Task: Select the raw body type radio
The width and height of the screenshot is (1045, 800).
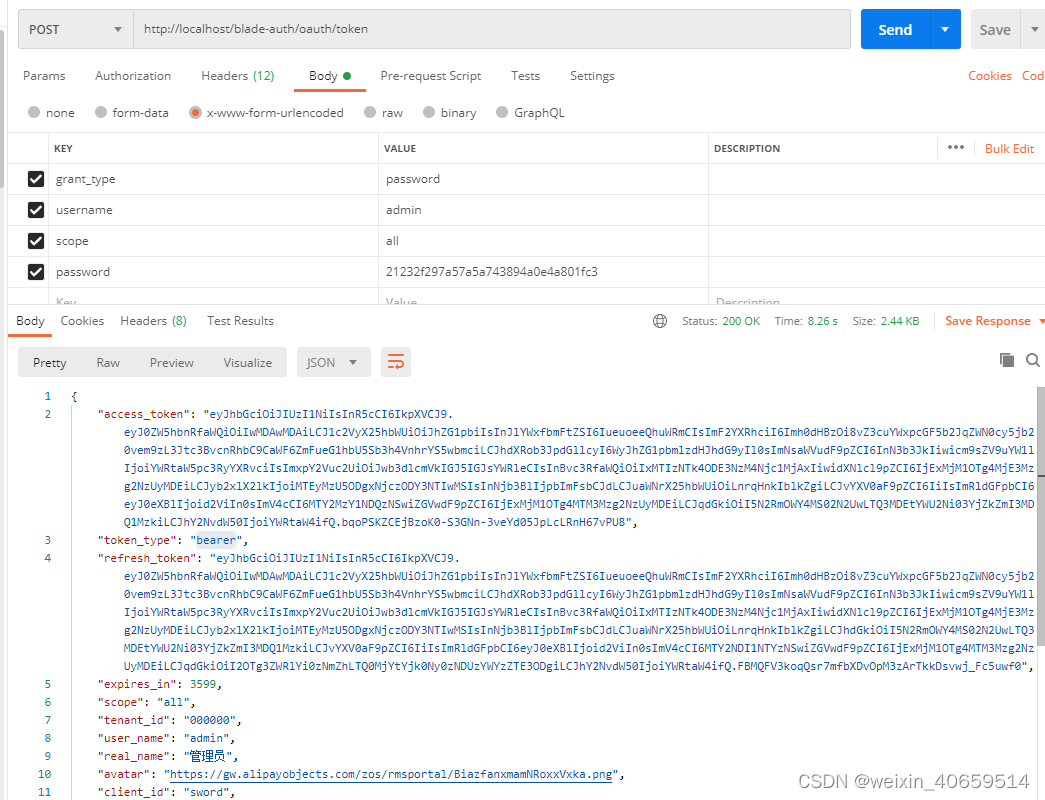Action: tap(370, 112)
